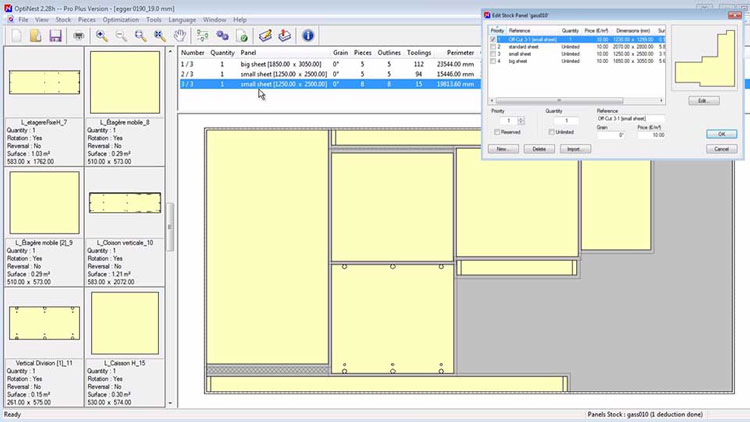Image resolution: width=750 pixels, height=422 pixels.
Task: Open the Stock menu
Action: (x=63, y=20)
